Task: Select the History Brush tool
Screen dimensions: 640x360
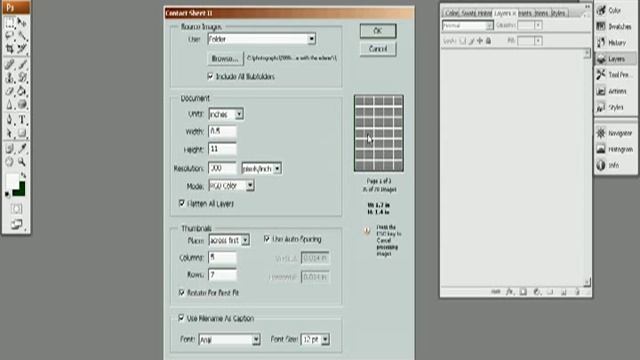Action: tap(22, 78)
